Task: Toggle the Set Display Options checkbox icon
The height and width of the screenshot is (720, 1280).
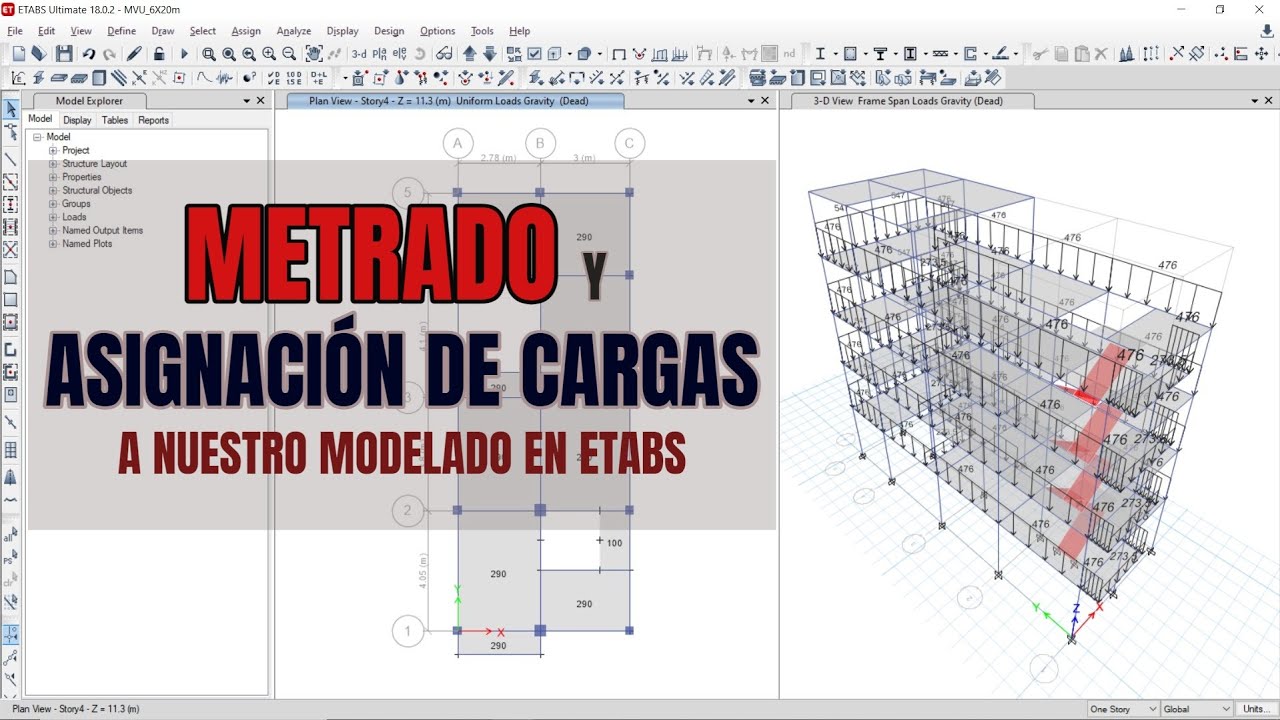Action: pos(534,53)
